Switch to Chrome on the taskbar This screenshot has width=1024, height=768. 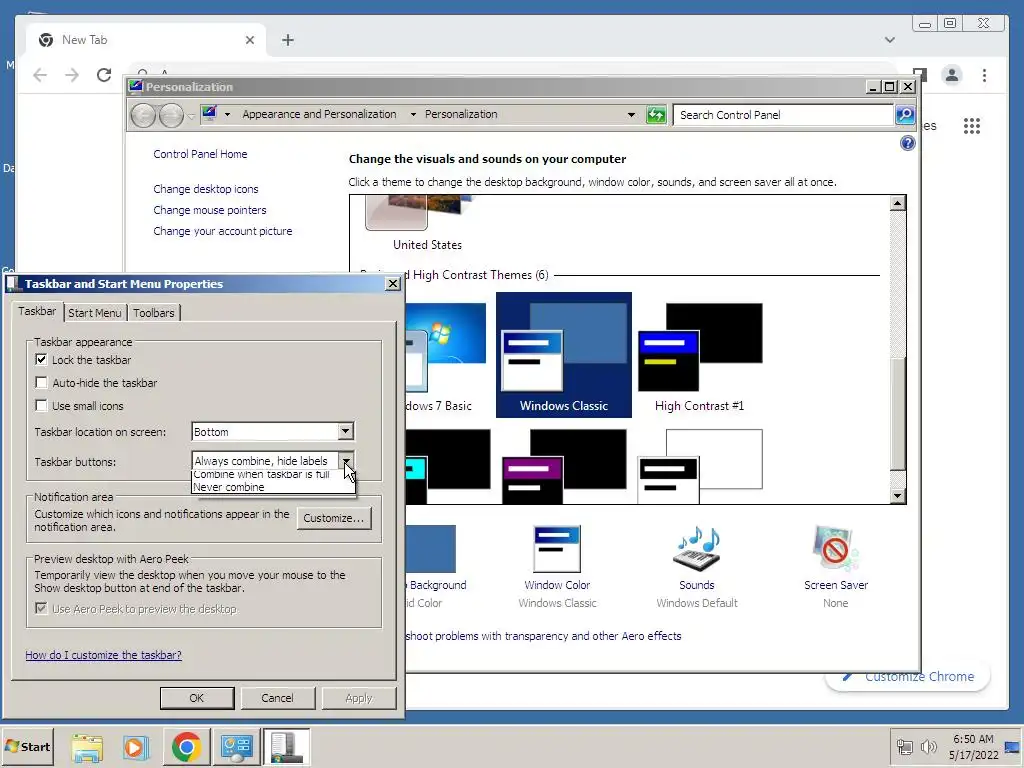pos(186,747)
